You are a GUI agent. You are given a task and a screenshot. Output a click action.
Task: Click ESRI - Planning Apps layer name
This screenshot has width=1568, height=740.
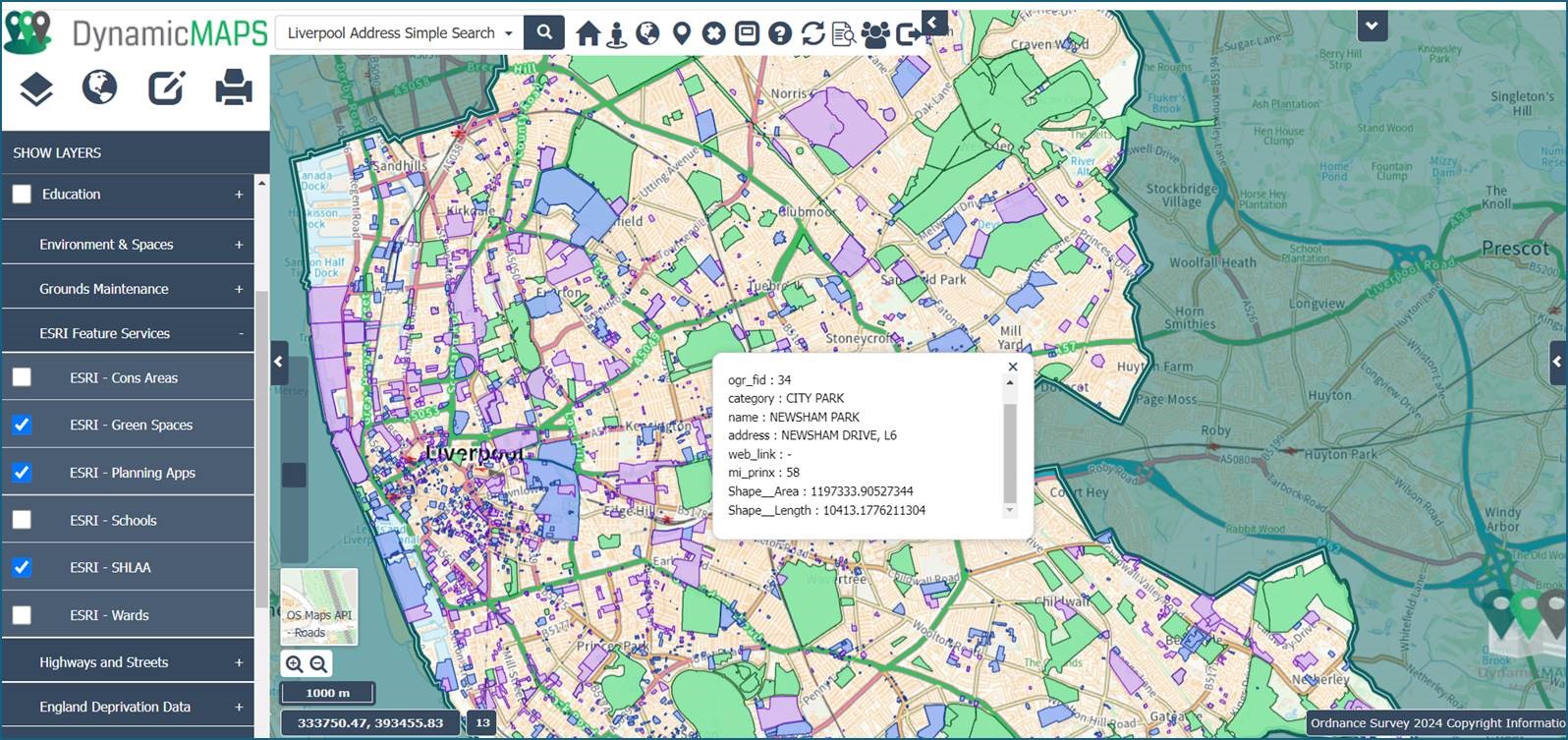coord(133,473)
